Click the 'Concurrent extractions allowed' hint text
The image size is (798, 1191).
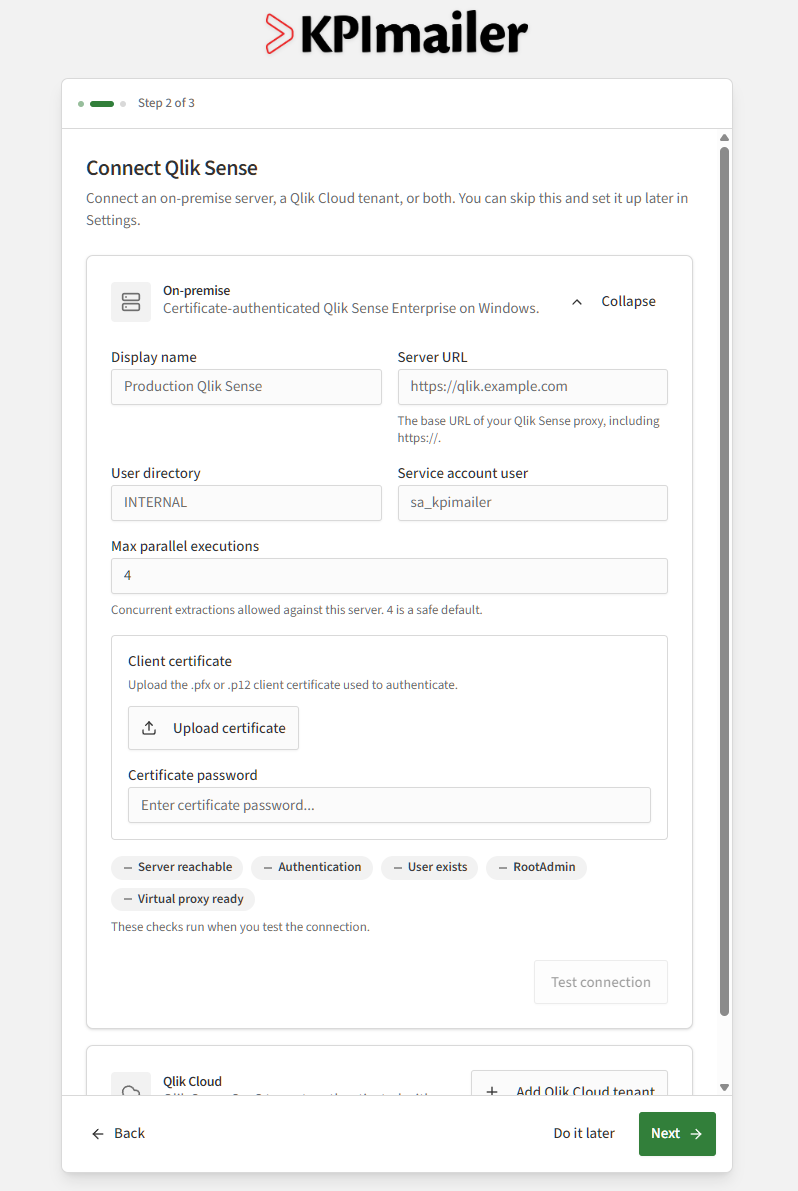coord(296,610)
